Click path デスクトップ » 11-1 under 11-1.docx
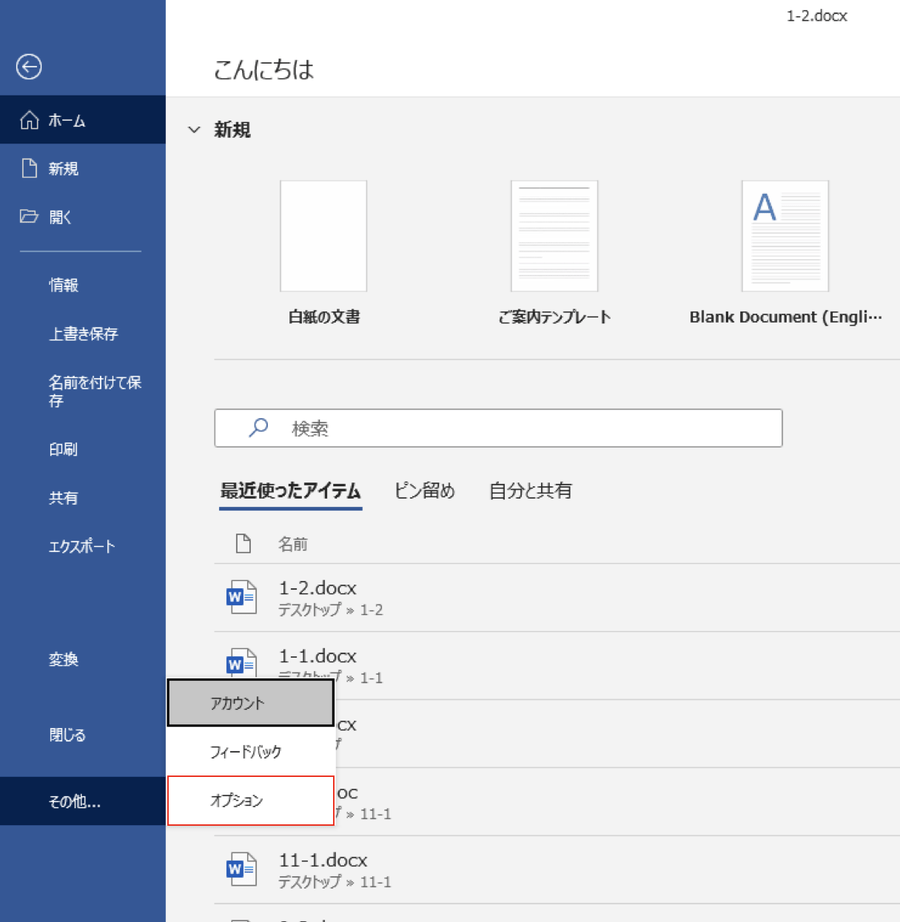This screenshot has height=922, width=900. click(334, 882)
